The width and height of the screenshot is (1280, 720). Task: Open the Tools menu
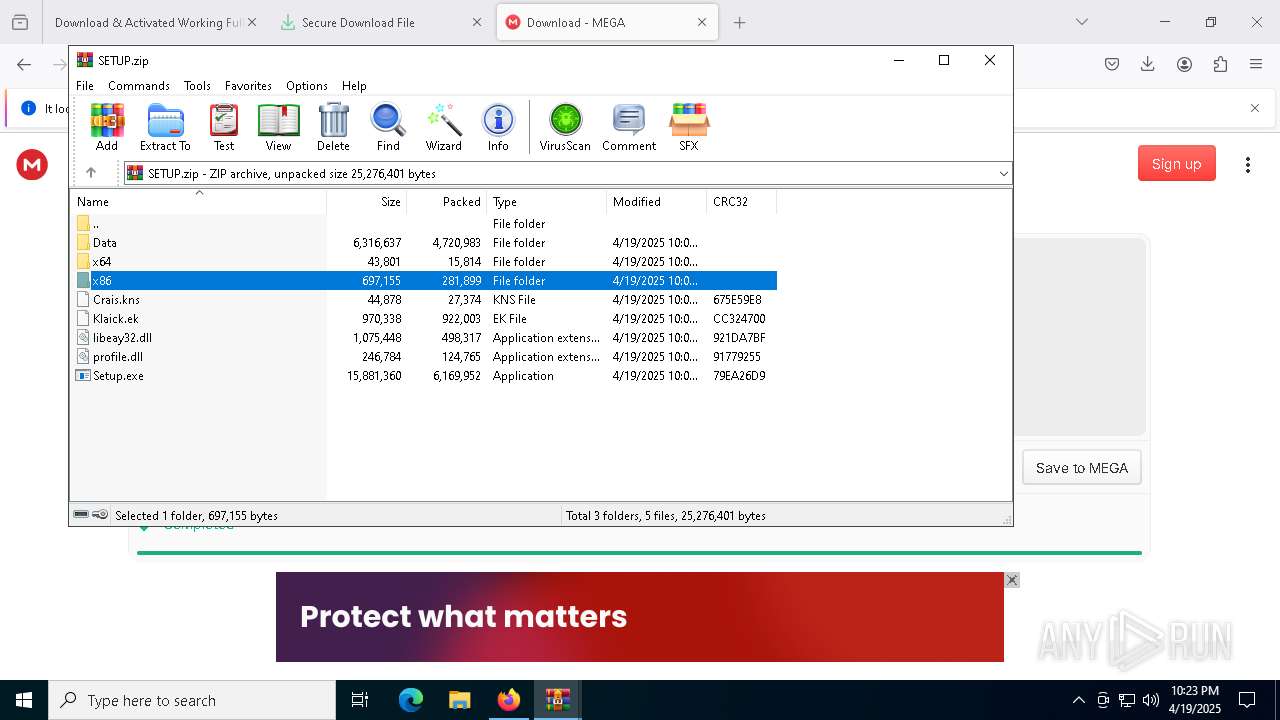click(197, 86)
